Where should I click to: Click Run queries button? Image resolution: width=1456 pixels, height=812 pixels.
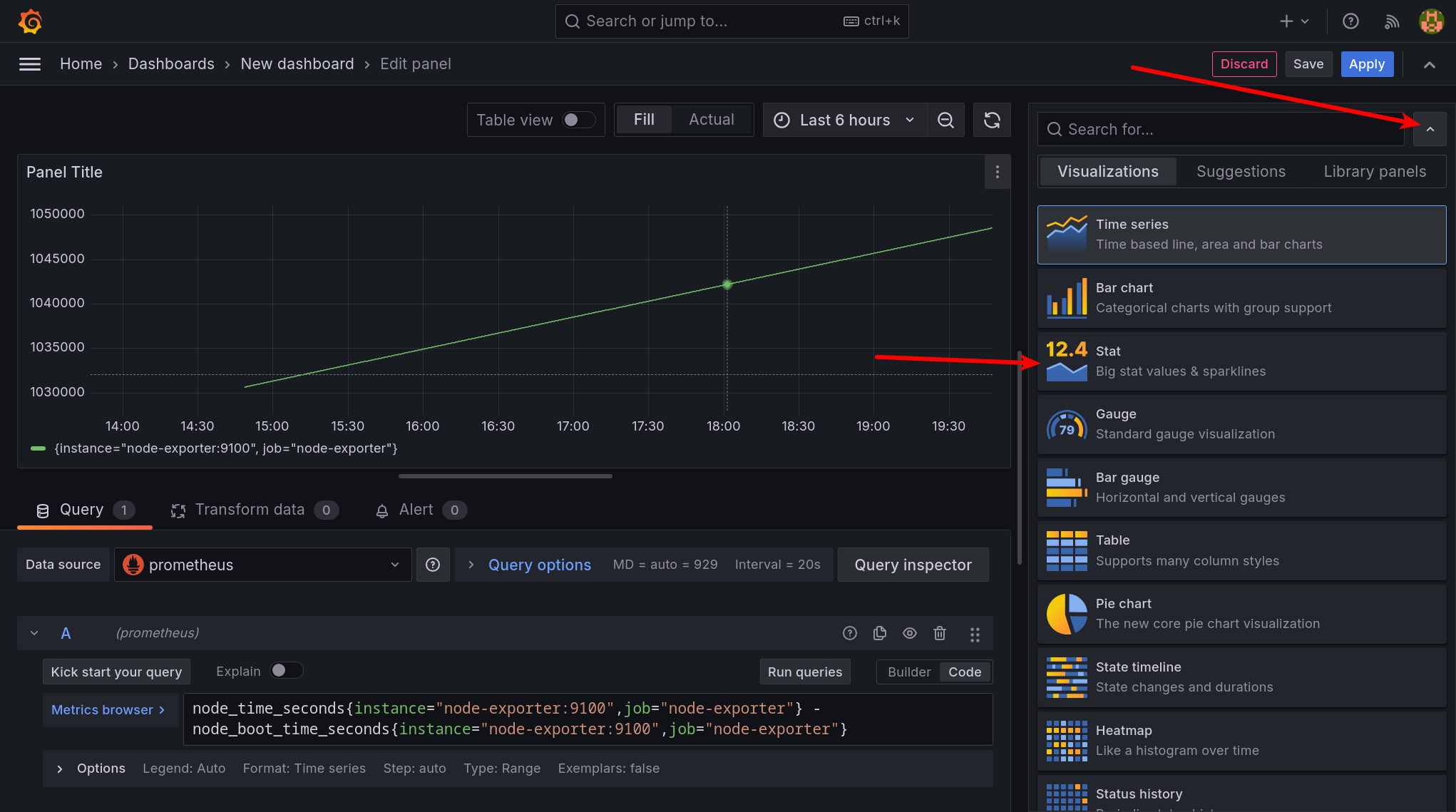(x=805, y=672)
